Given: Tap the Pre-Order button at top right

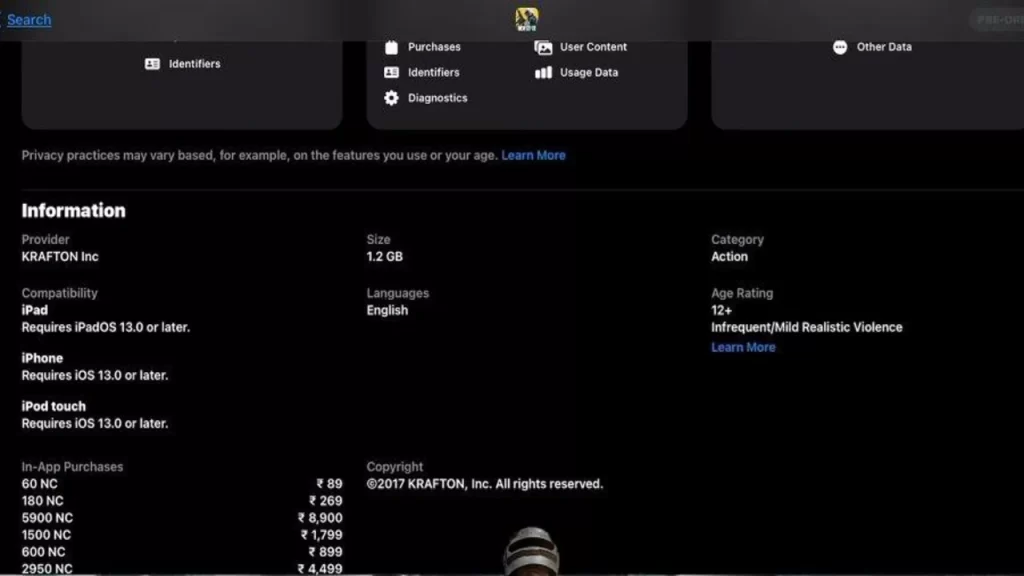Looking at the screenshot, I should pos(999,20).
